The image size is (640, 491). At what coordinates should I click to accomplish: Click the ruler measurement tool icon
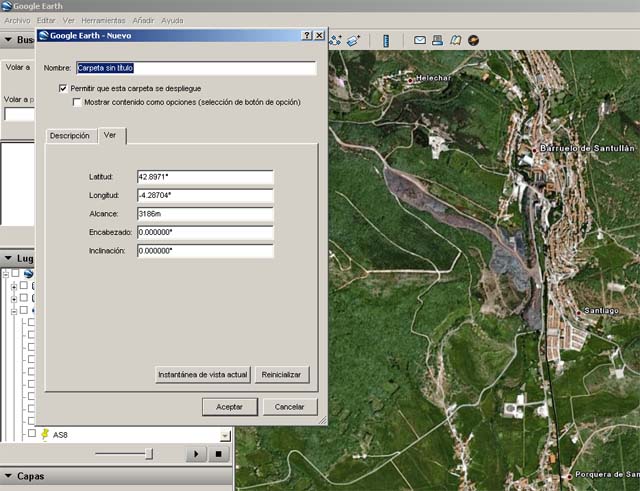click(388, 40)
